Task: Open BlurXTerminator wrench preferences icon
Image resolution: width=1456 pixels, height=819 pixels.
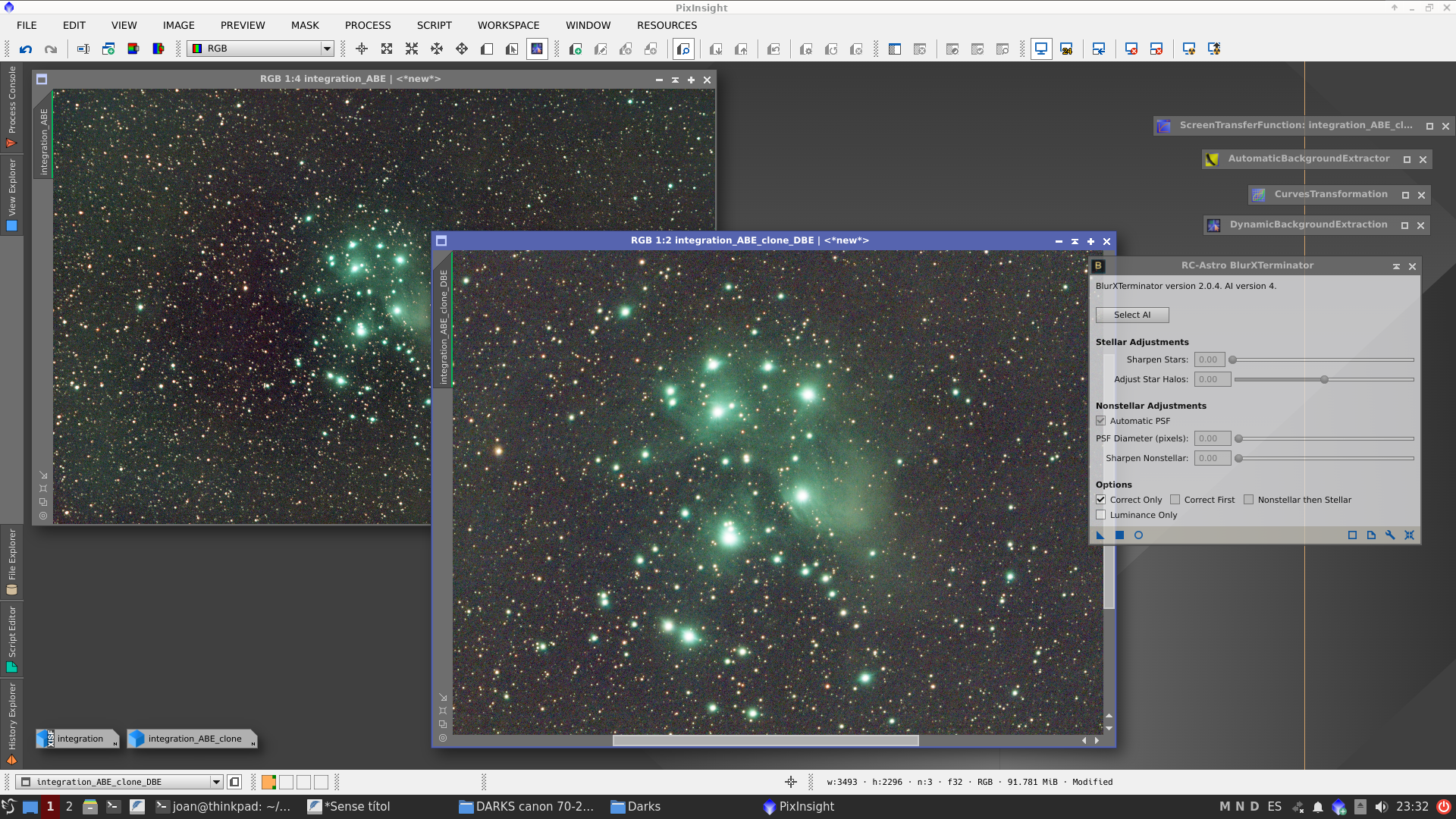Action: (x=1390, y=535)
